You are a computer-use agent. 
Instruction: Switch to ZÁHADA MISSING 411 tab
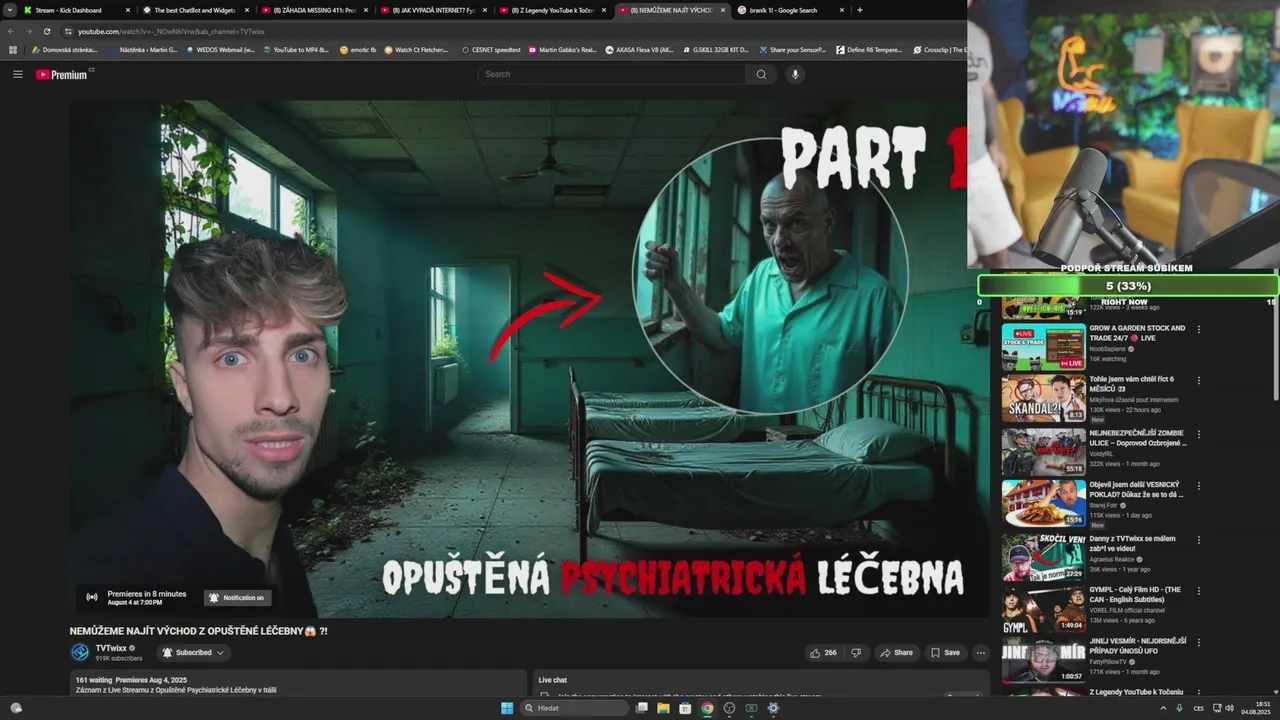click(x=314, y=10)
